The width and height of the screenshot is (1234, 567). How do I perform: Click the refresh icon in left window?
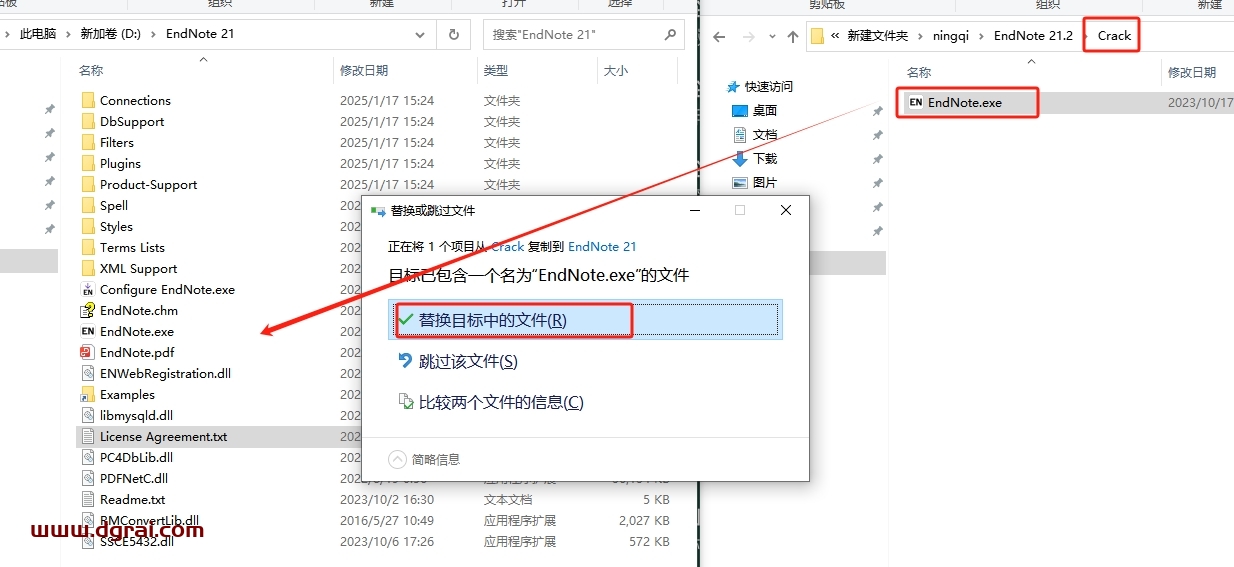pyautogui.click(x=453, y=34)
